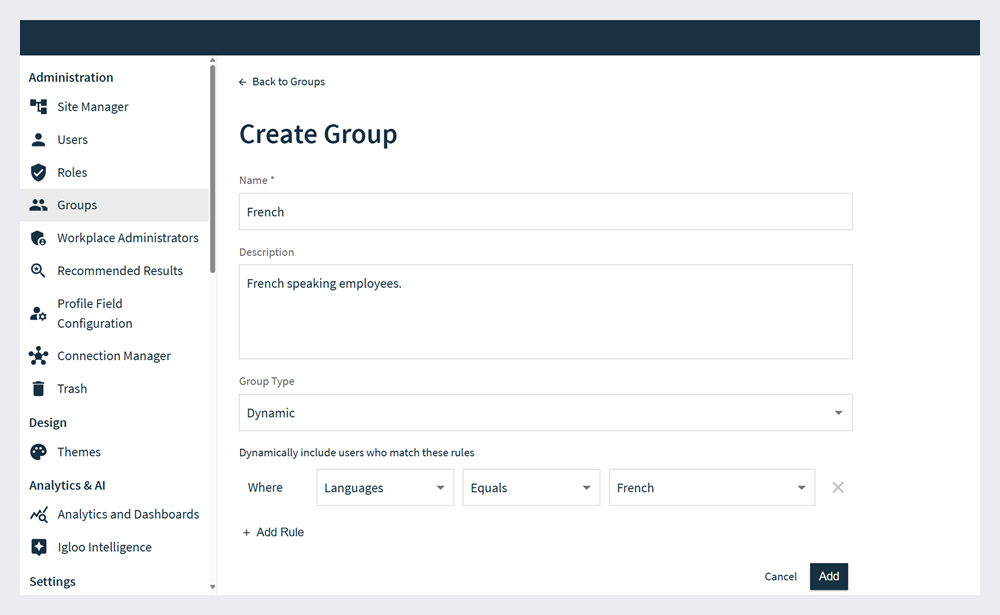Click the Roles shield icon
The width and height of the screenshot is (1000, 615).
click(x=38, y=172)
